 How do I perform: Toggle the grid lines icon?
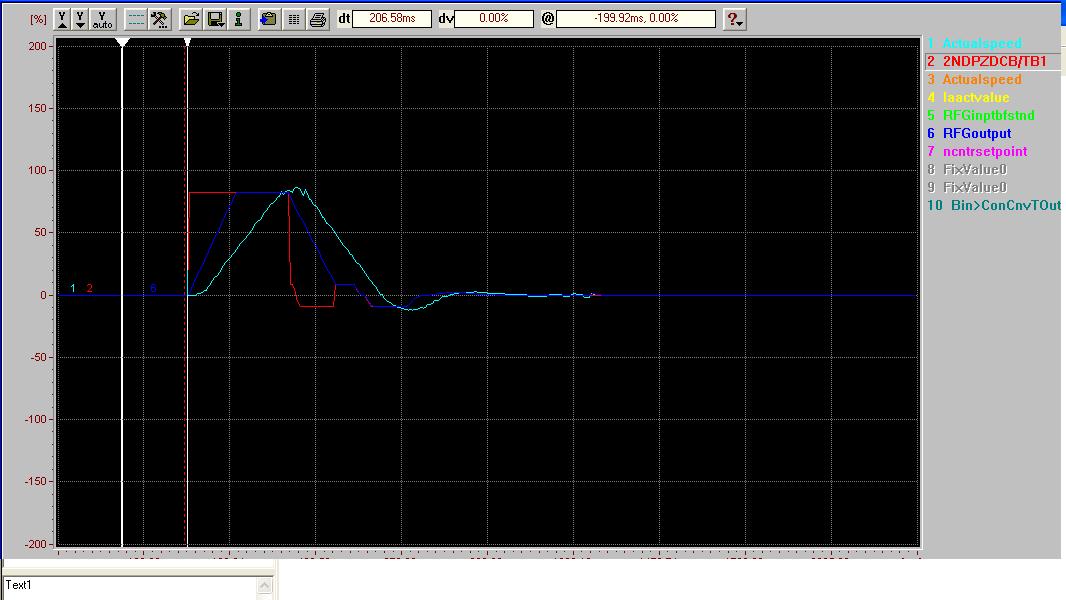[x=136, y=19]
